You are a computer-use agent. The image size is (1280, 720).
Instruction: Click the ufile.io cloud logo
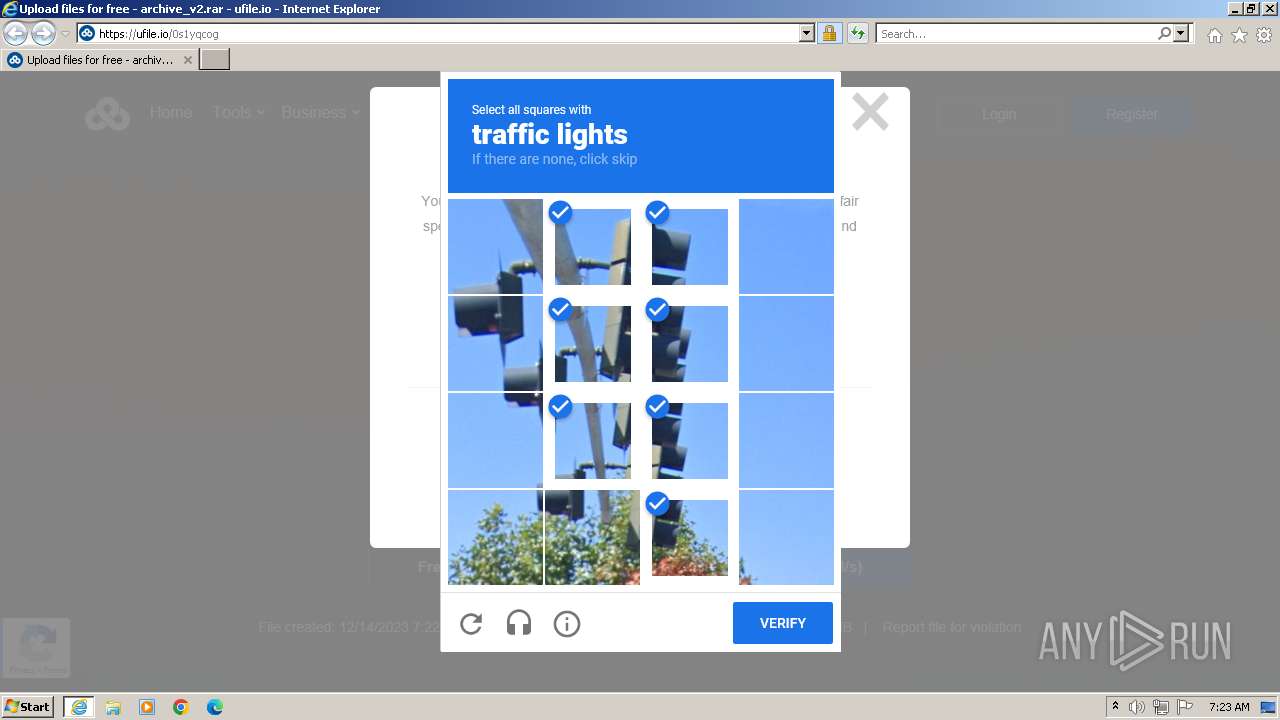(x=107, y=114)
